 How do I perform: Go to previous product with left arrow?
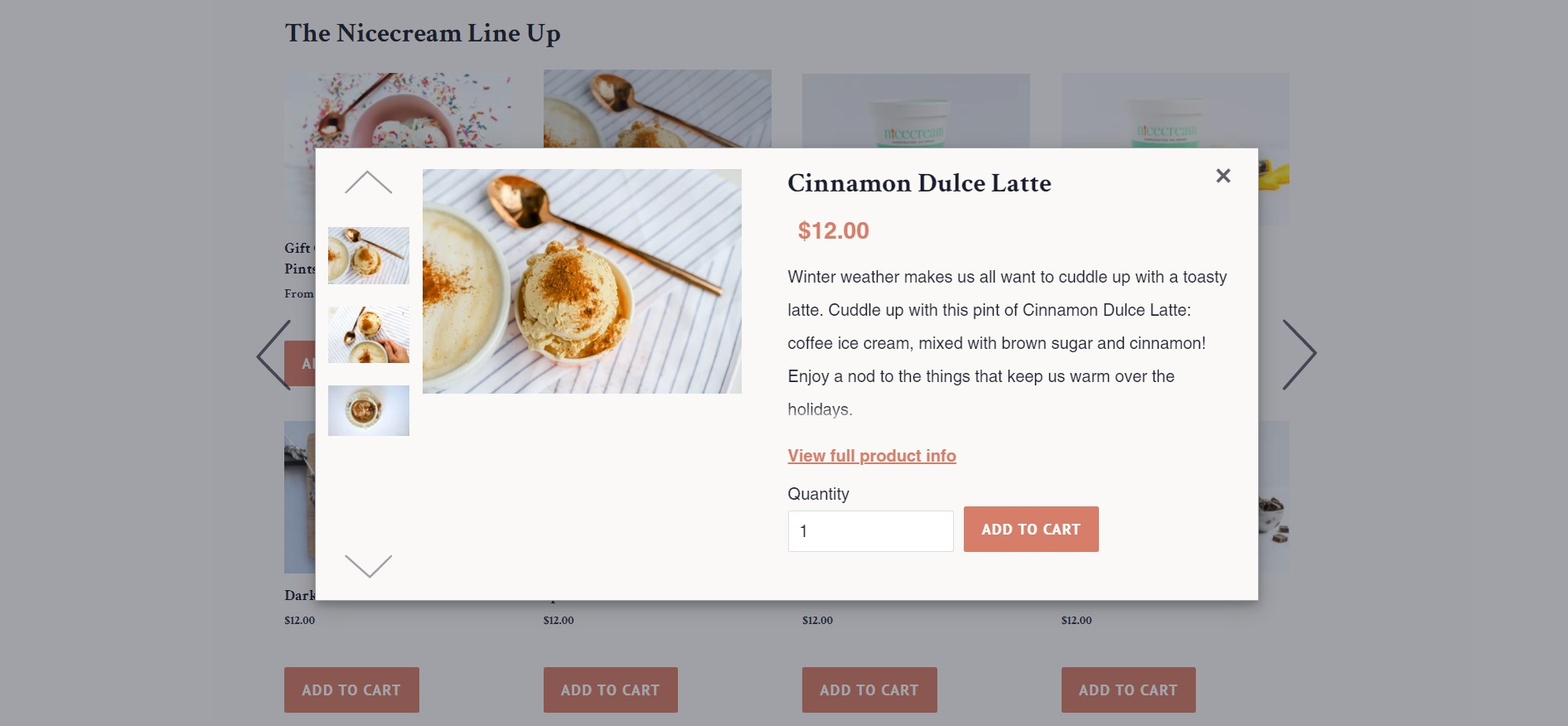coord(274,355)
